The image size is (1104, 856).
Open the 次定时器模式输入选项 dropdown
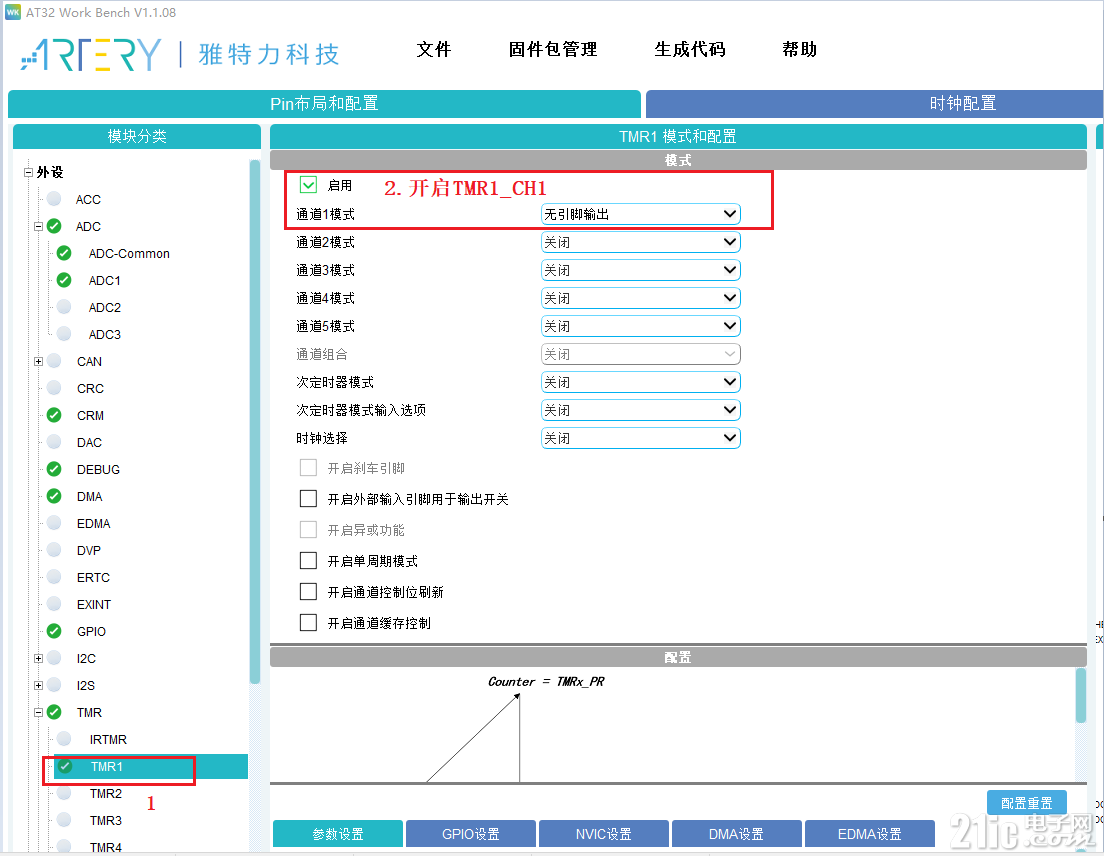(641, 410)
